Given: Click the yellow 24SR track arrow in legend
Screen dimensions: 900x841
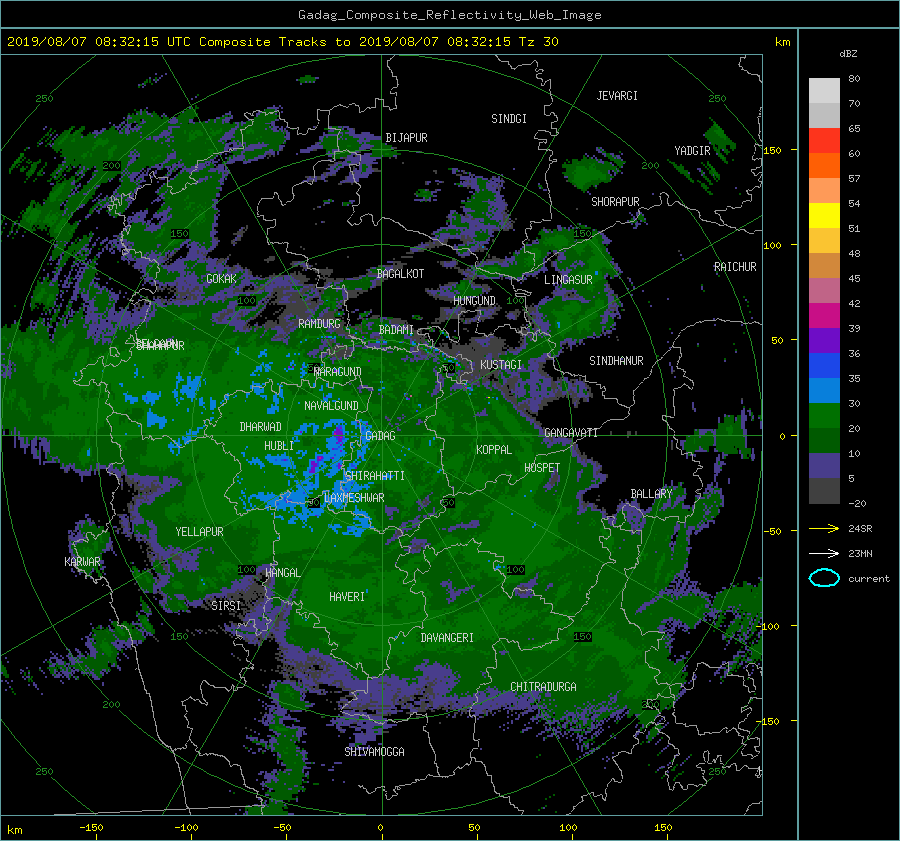Looking at the screenshot, I should coord(824,529).
